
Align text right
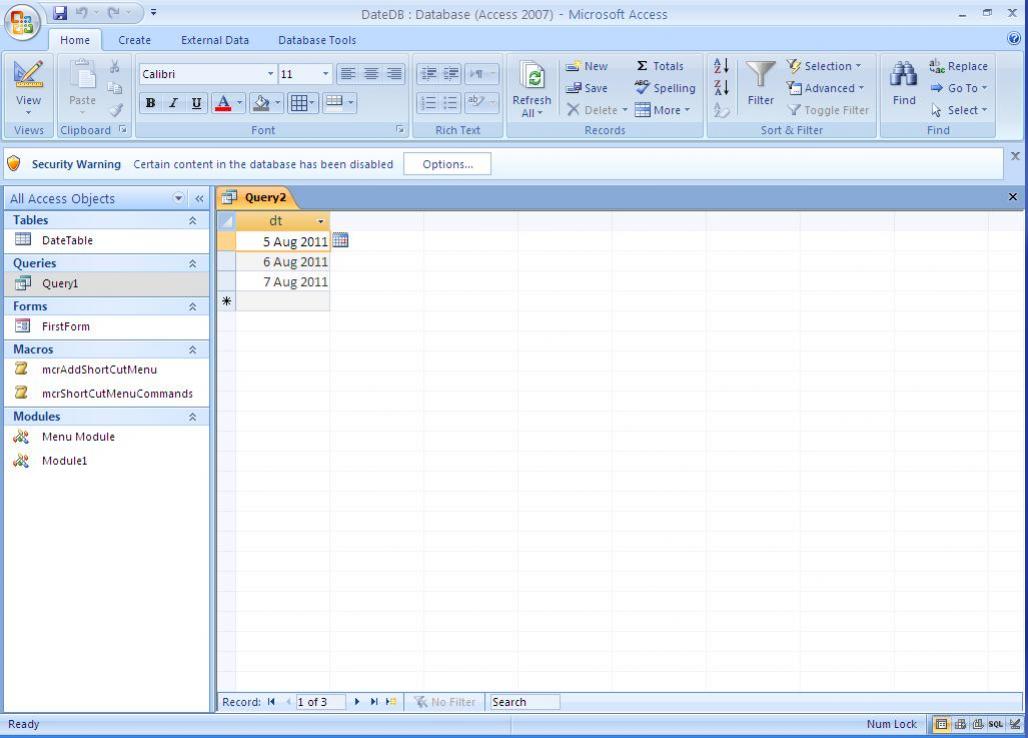394,73
